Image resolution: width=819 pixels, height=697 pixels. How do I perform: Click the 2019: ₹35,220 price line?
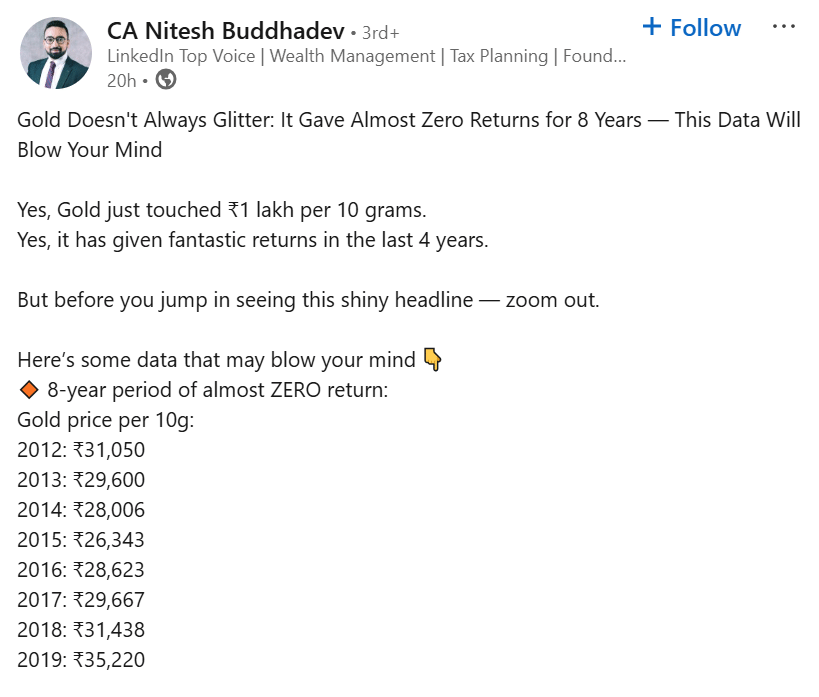coord(81,660)
